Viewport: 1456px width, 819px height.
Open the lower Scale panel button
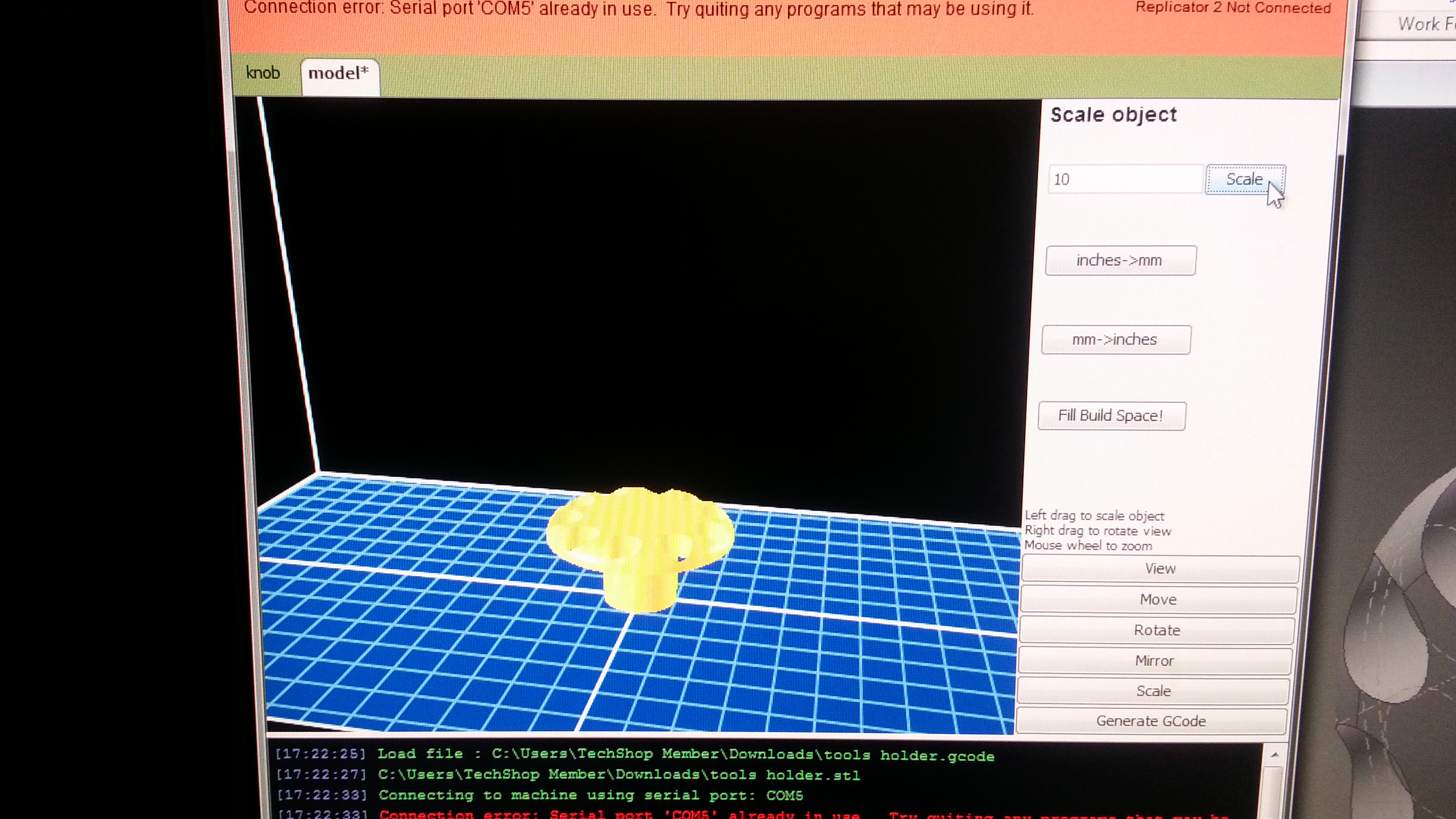coord(1154,691)
